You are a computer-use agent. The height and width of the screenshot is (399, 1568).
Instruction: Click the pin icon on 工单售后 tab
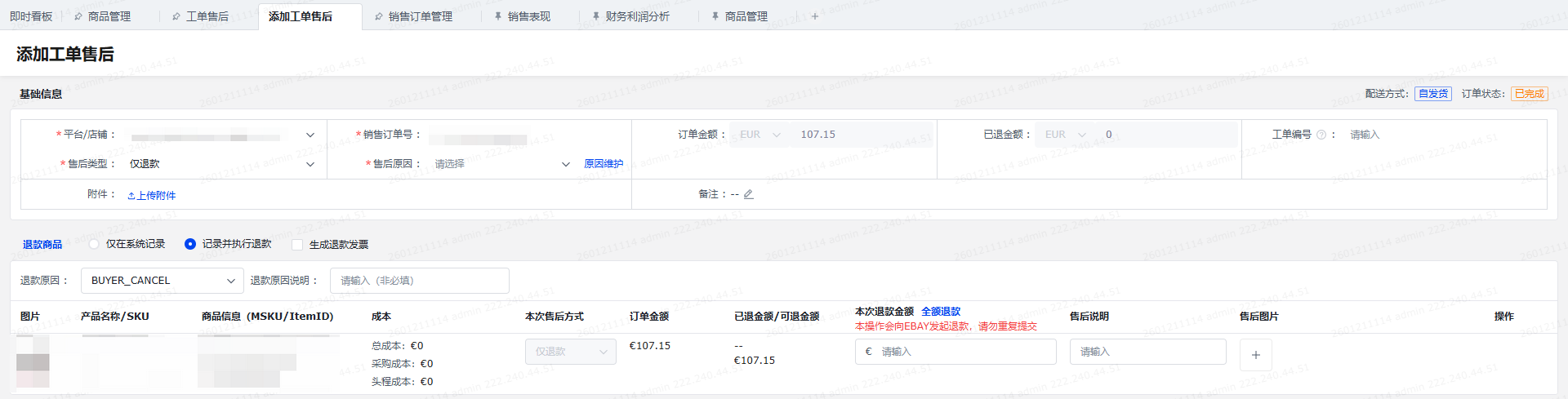click(x=176, y=16)
